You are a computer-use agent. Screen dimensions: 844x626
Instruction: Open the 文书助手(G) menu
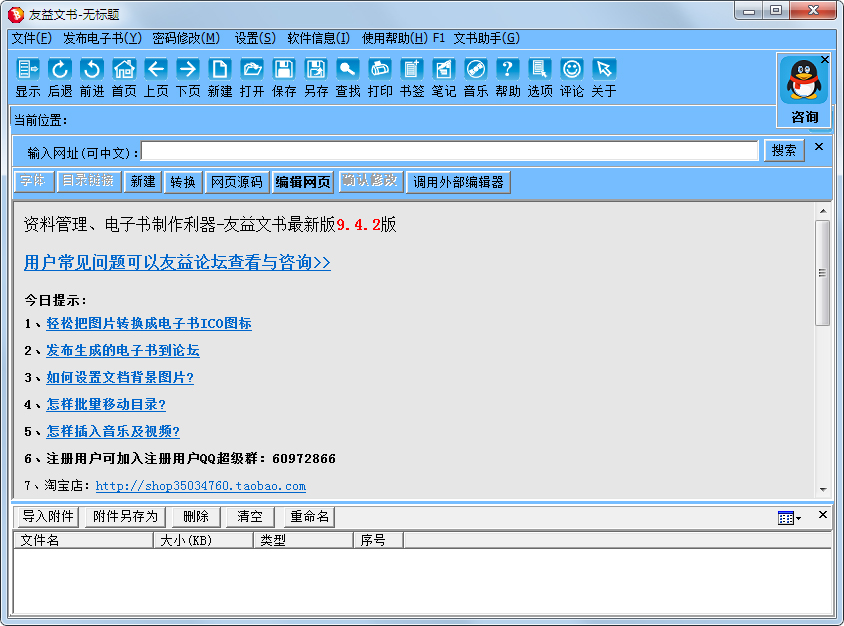pyautogui.click(x=487, y=38)
